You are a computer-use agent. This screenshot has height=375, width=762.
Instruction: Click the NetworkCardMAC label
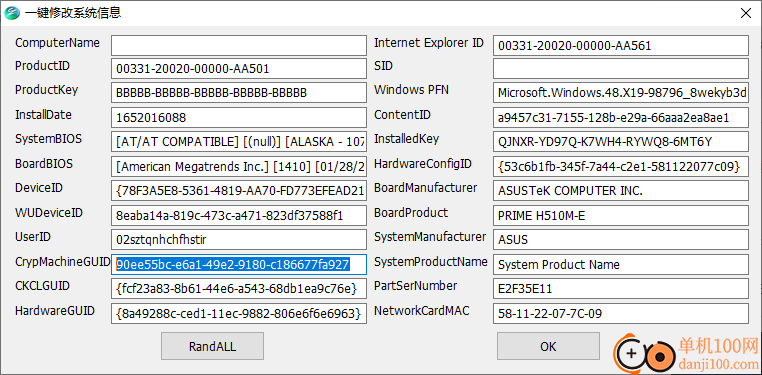tap(421, 310)
